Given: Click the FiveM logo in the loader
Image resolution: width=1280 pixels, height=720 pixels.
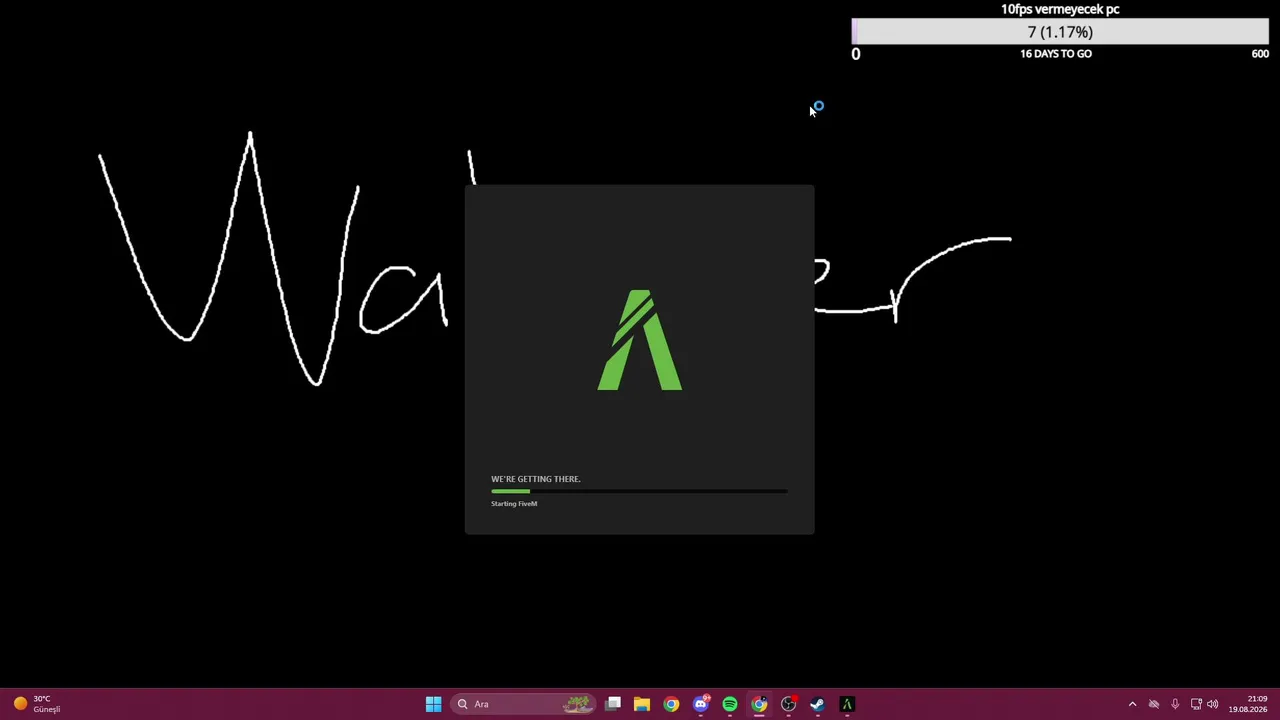Looking at the screenshot, I should (640, 340).
